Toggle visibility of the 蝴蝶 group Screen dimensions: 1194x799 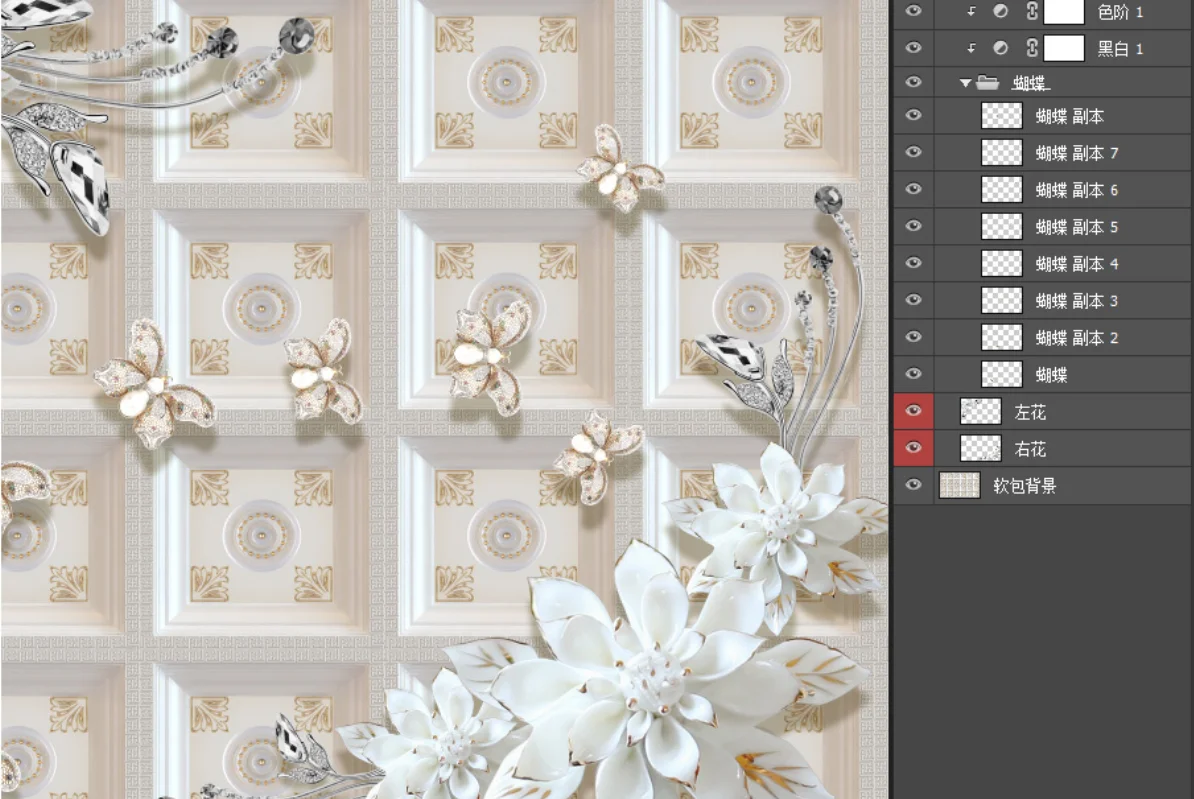pyautogui.click(x=913, y=81)
